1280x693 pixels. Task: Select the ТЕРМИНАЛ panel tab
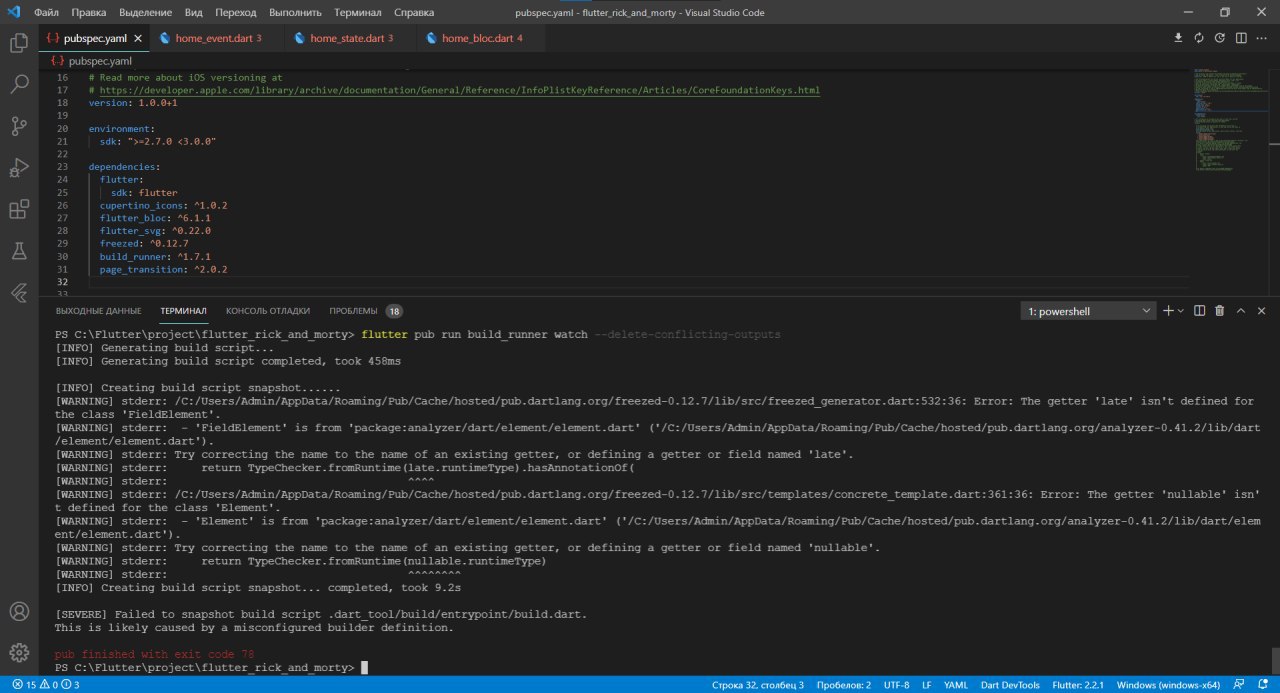[x=183, y=311]
